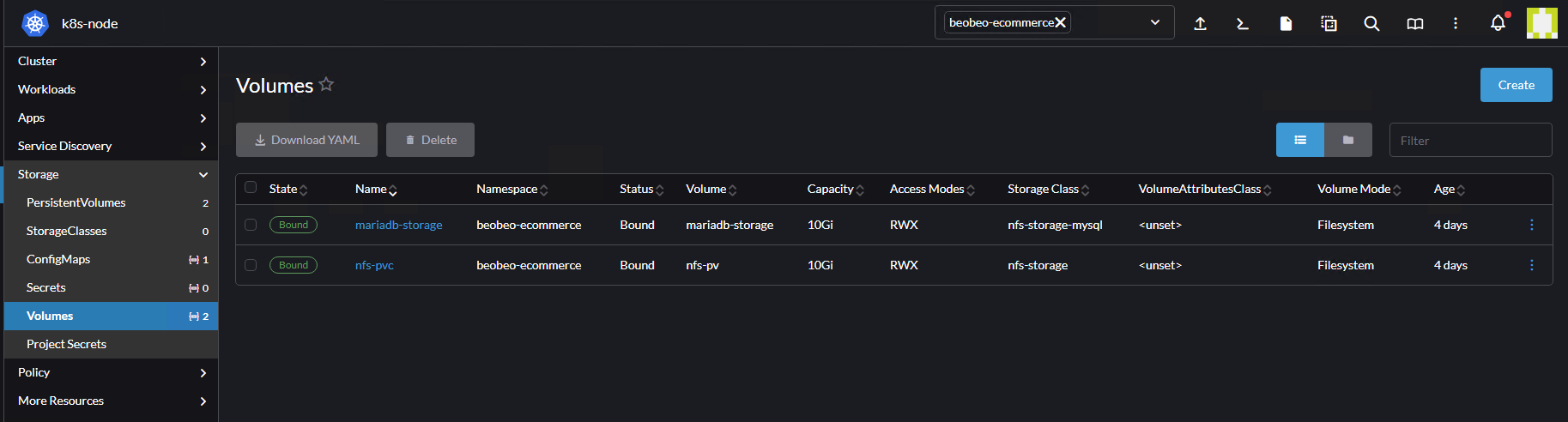Viewport: 1568px width, 422px height.
Task: Click the download kubeconfig file icon
Action: (x=1286, y=23)
